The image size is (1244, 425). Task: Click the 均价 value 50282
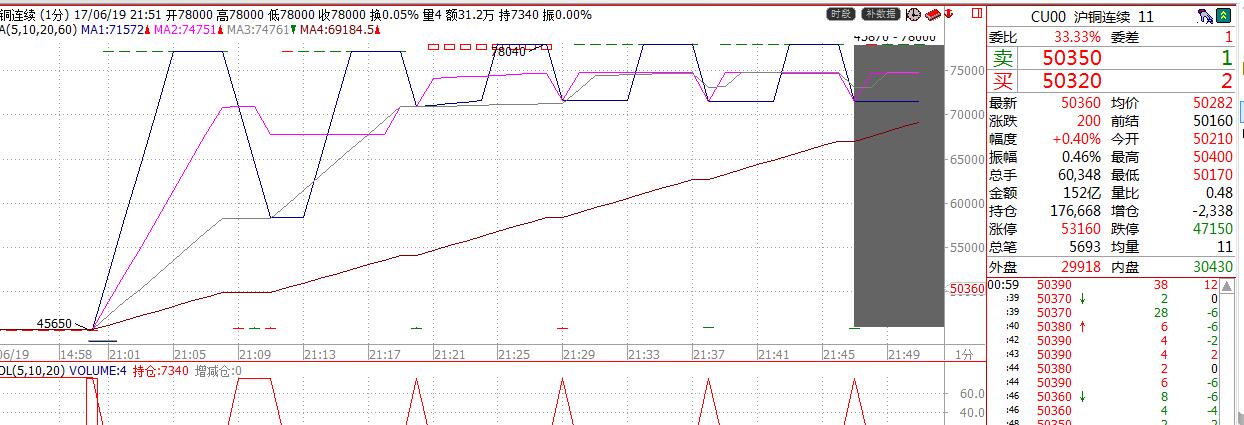click(1212, 103)
